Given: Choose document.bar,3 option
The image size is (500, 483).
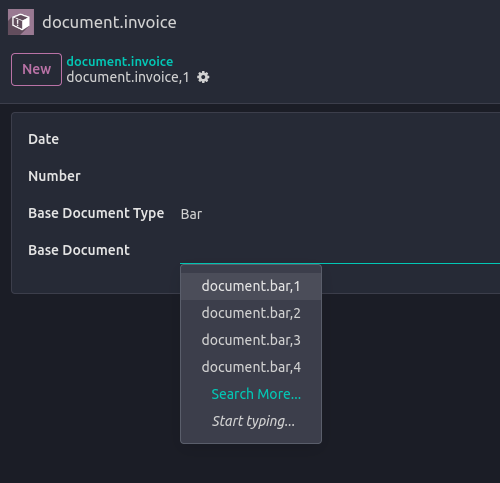Looking at the screenshot, I should point(251,340).
